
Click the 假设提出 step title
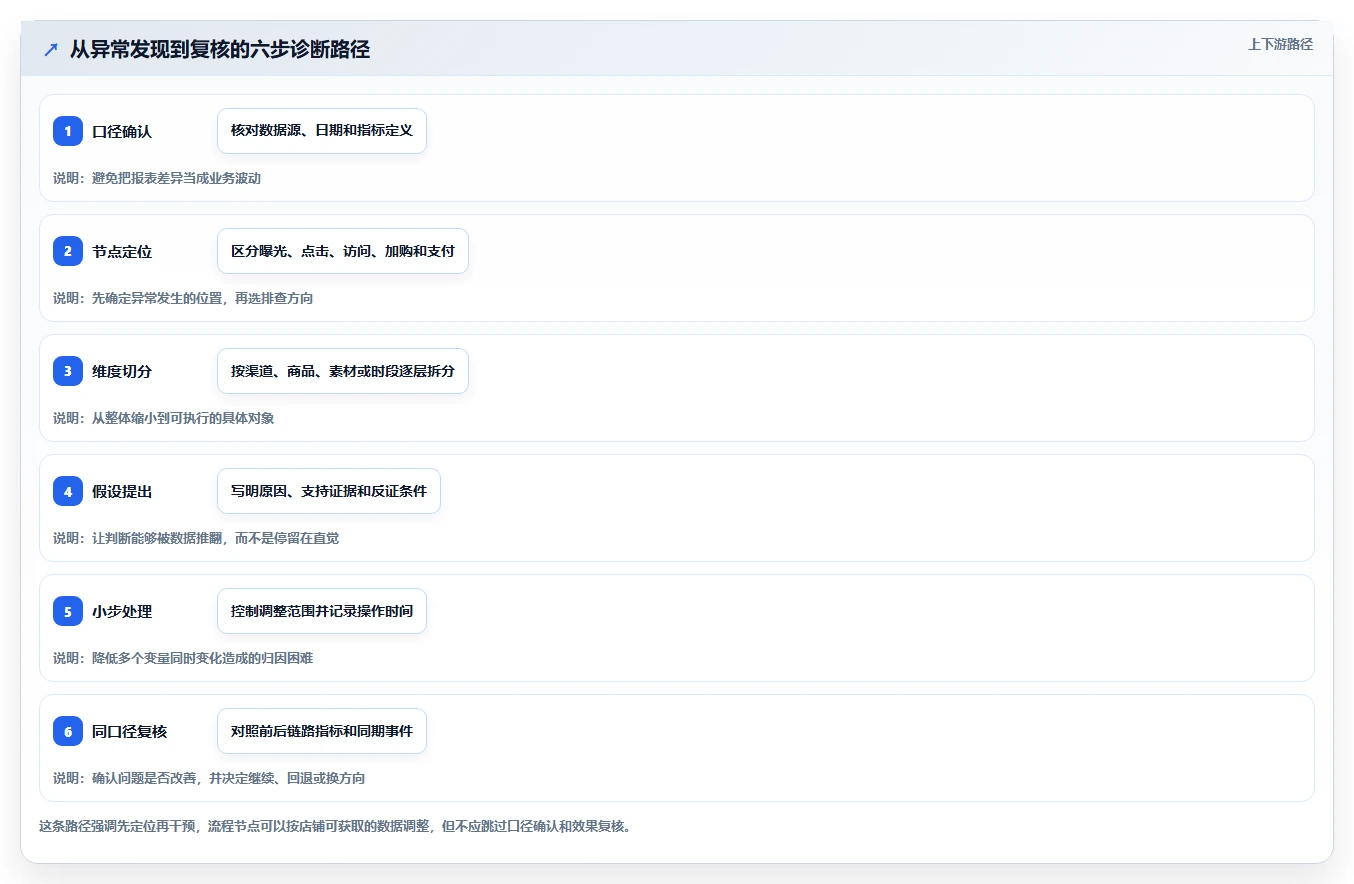pos(122,492)
